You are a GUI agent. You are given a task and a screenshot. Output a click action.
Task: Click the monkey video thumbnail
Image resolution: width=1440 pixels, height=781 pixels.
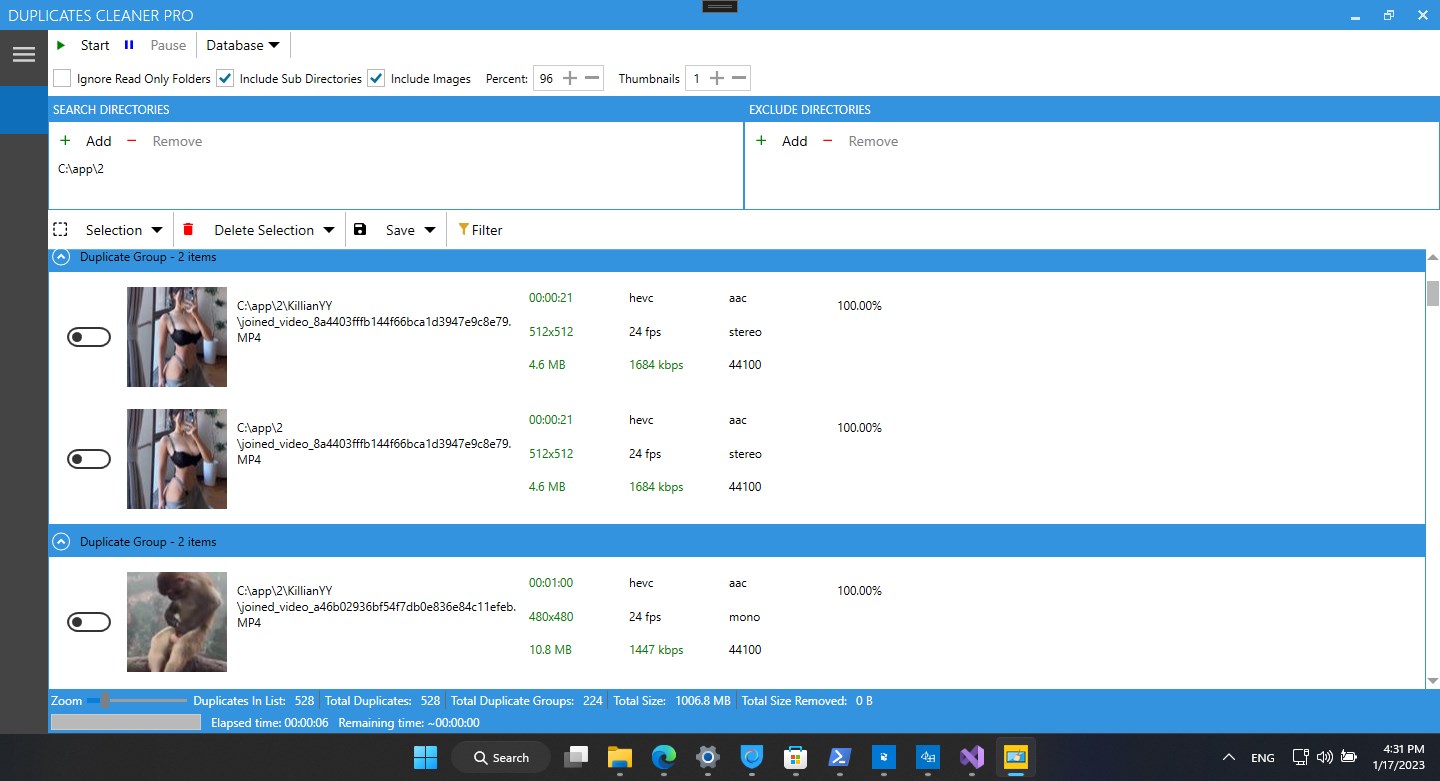(x=177, y=622)
